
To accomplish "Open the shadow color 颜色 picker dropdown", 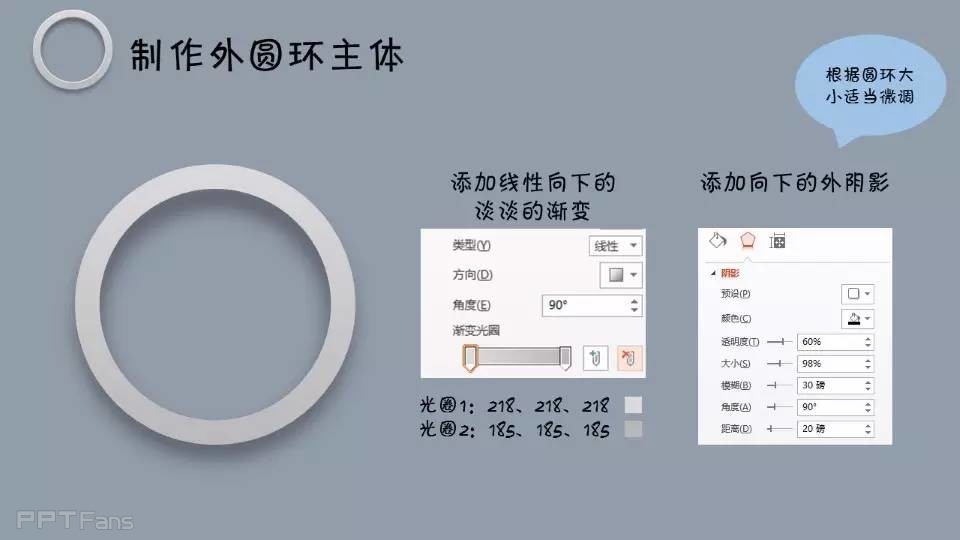I will pyautogui.click(x=857, y=318).
